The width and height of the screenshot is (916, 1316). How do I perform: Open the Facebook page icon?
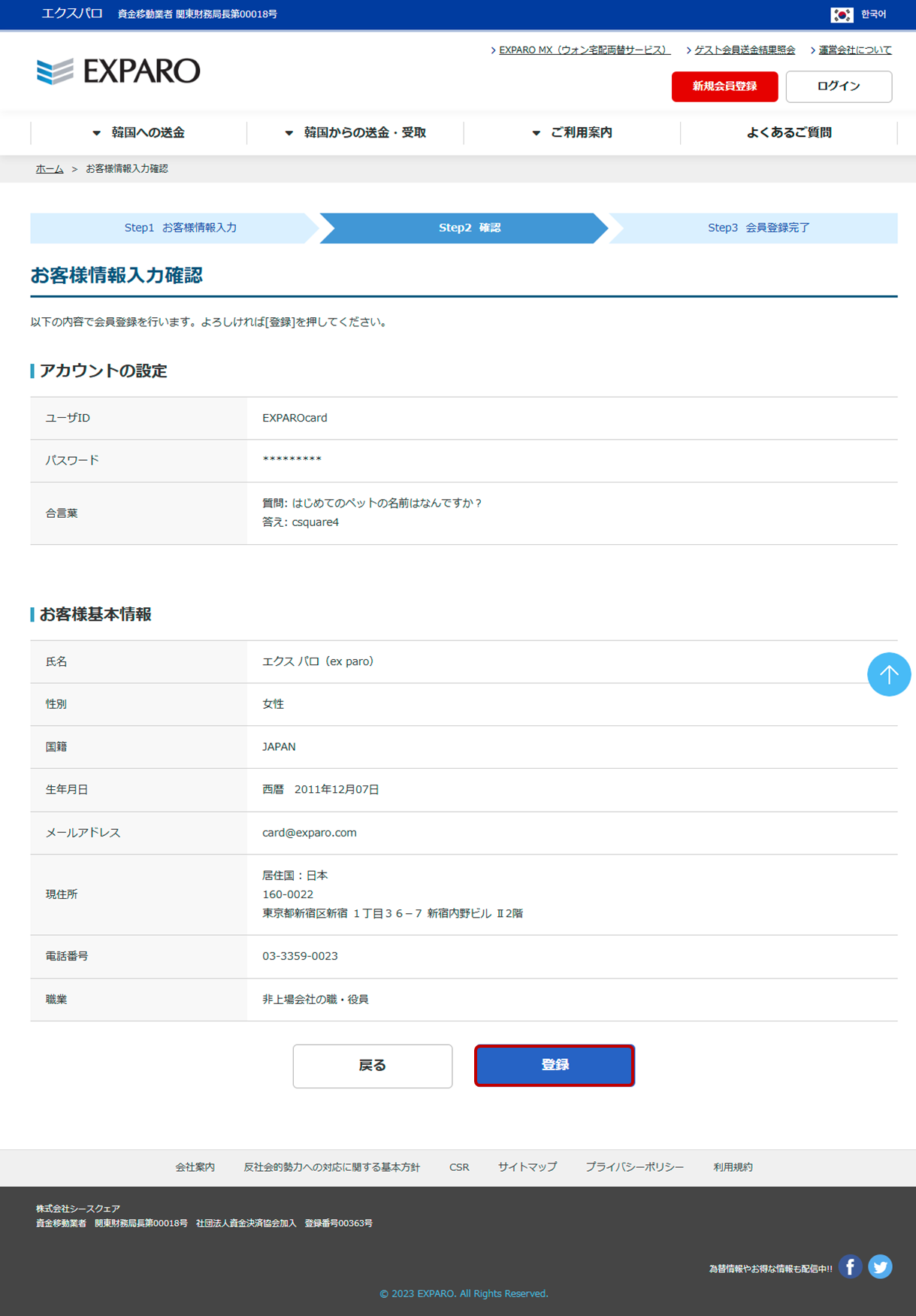pyautogui.click(x=850, y=1266)
